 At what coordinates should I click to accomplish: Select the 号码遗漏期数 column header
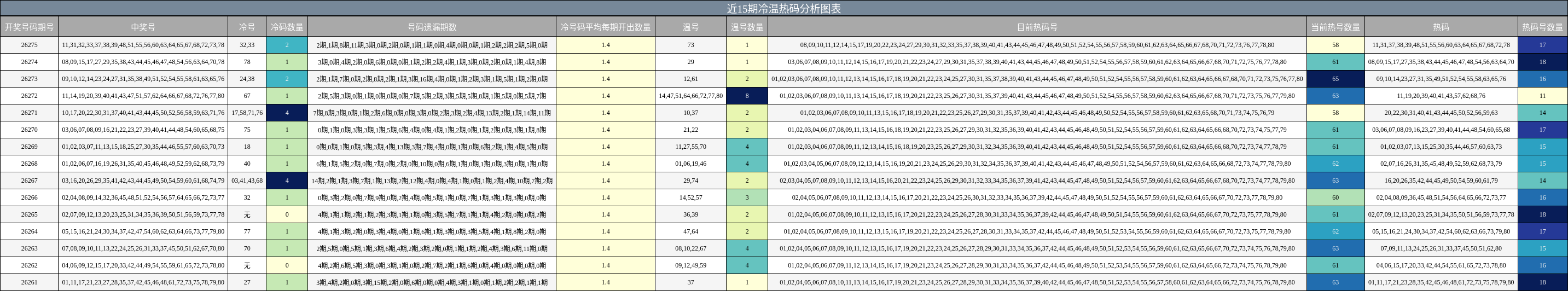tap(432, 27)
